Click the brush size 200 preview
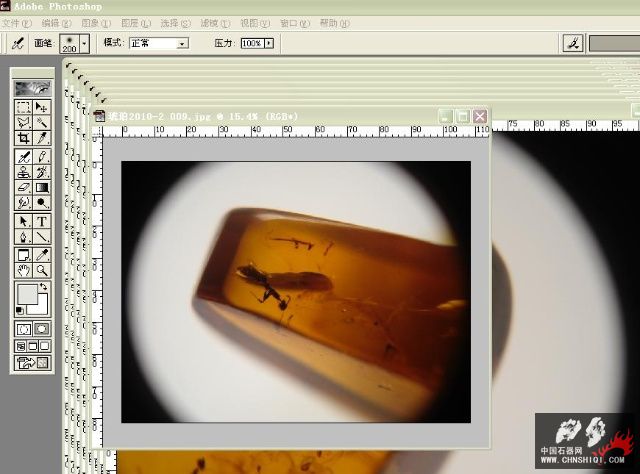The image size is (640, 474). point(70,43)
